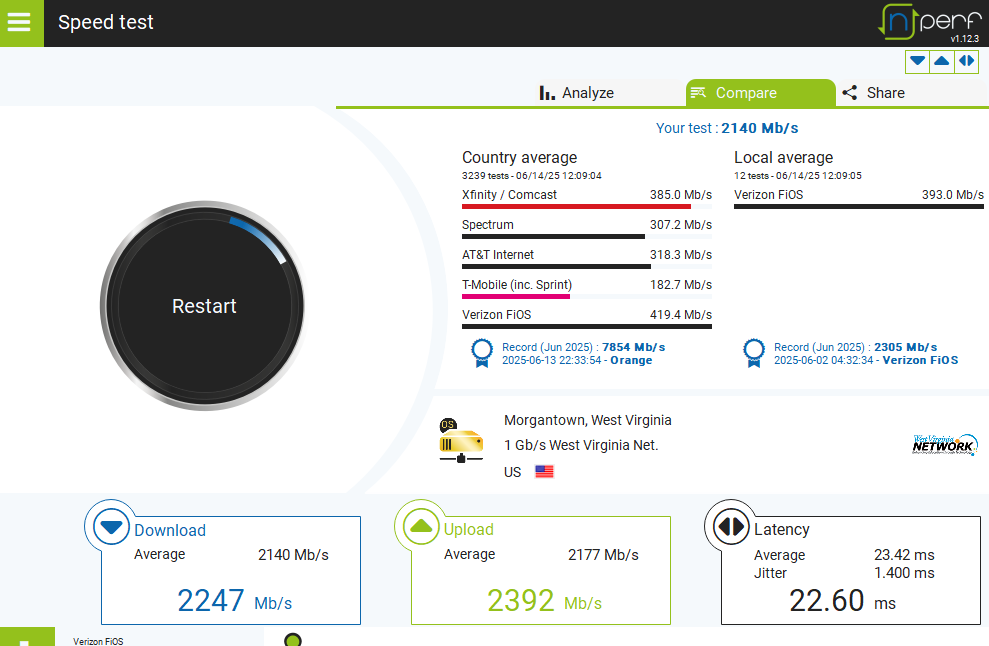Click the Jitter 1.400 ms value
The image size is (989, 646).
pyautogui.click(x=904, y=573)
